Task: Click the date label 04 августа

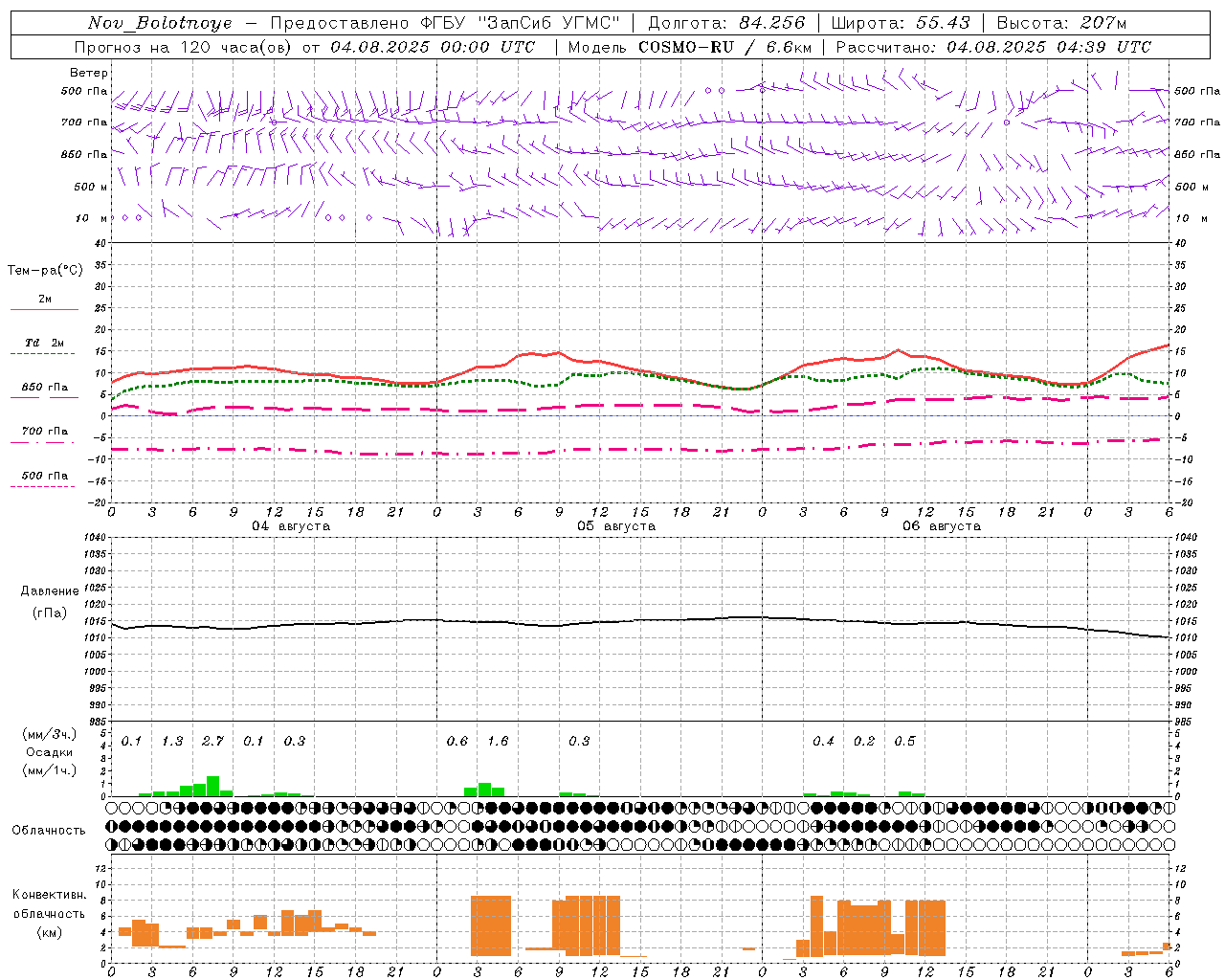Action: tap(291, 526)
